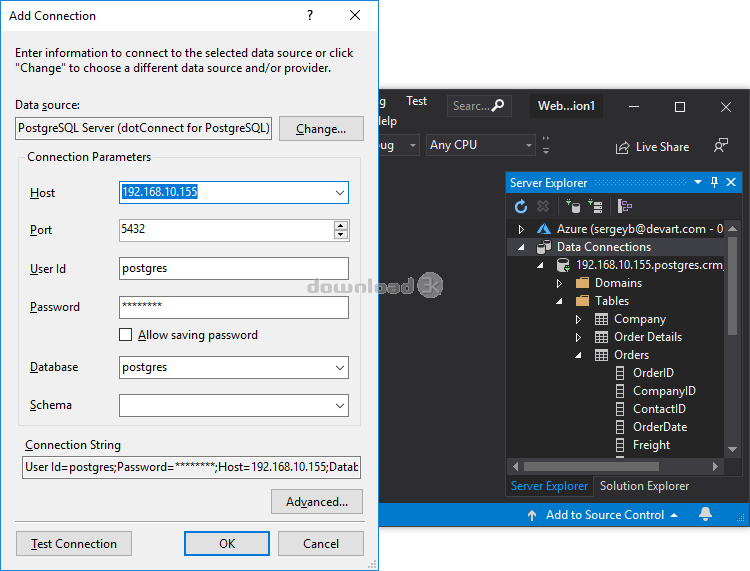Click the notifications bell in the status bar
The image size is (750, 571).
pyautogui.click(x=706, y=514)
